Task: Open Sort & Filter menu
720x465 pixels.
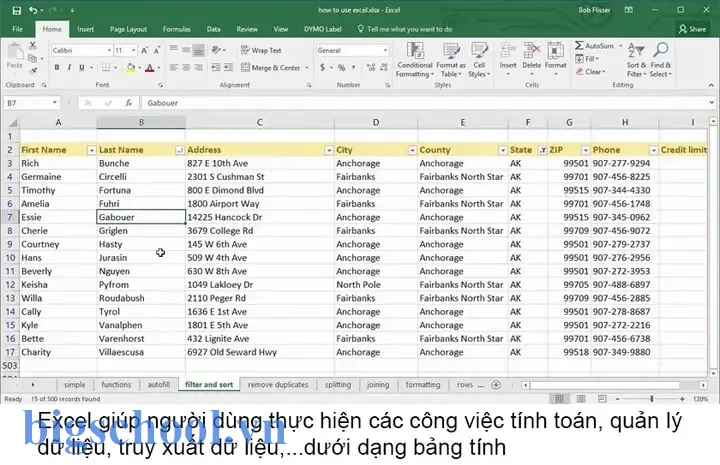Action: (636, 60)
